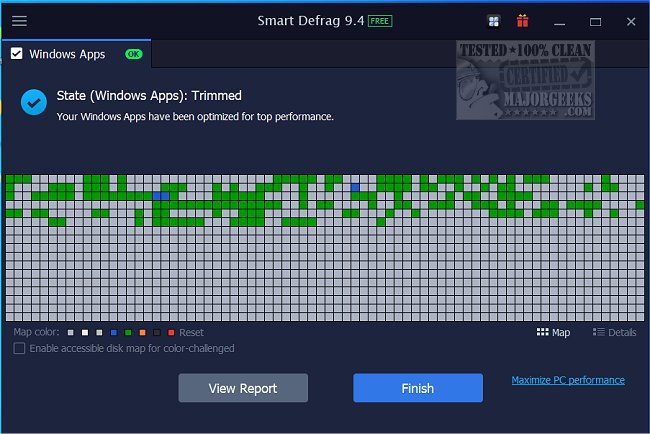Click the blue checkmark state icon
The width and height of the screenshot is (650, 434).
[34, 102]
